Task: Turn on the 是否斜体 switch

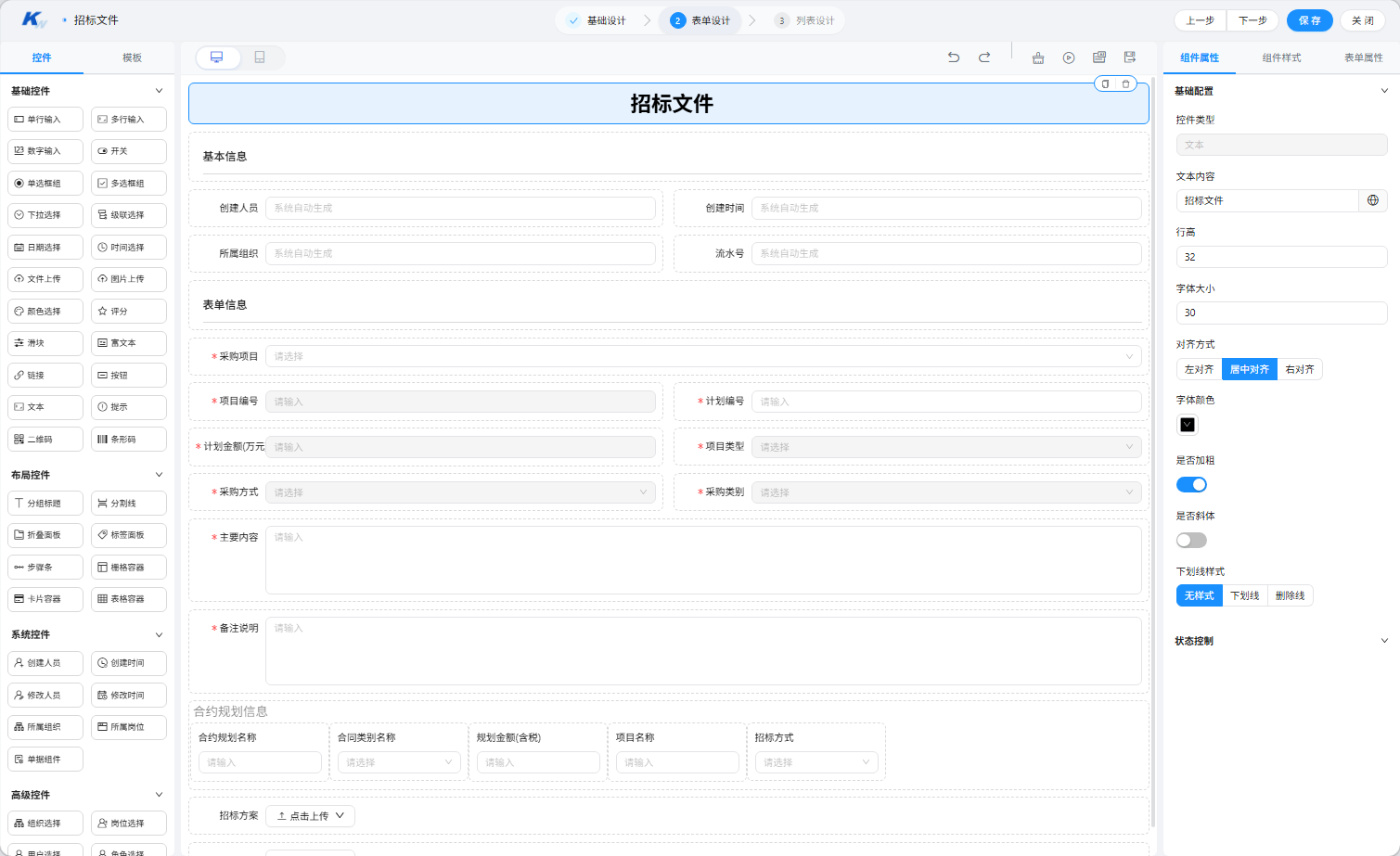Action: (1191, 540)
